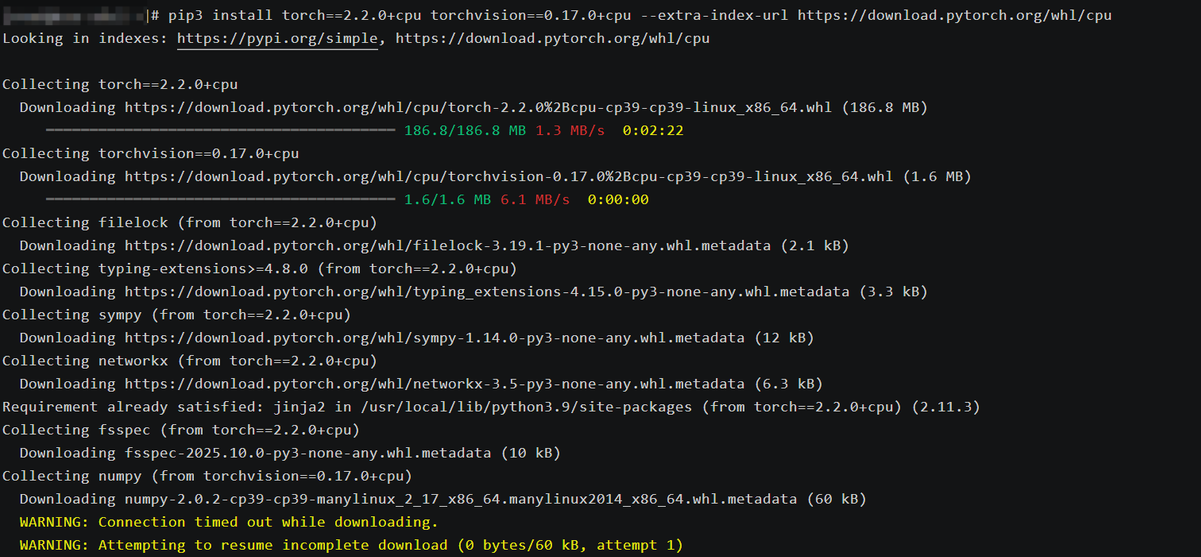Click the torch-2.2.0 cpu wheel download URL
The height and width of the screenshot is (557, 1201).
(x=479, y=107)
